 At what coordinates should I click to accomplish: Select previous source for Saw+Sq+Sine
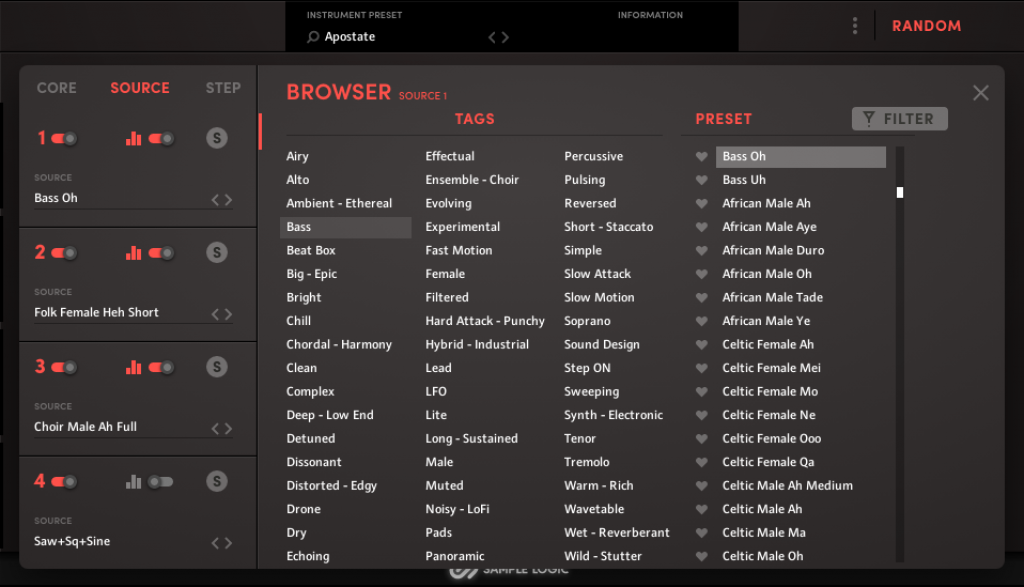point(215,543)
